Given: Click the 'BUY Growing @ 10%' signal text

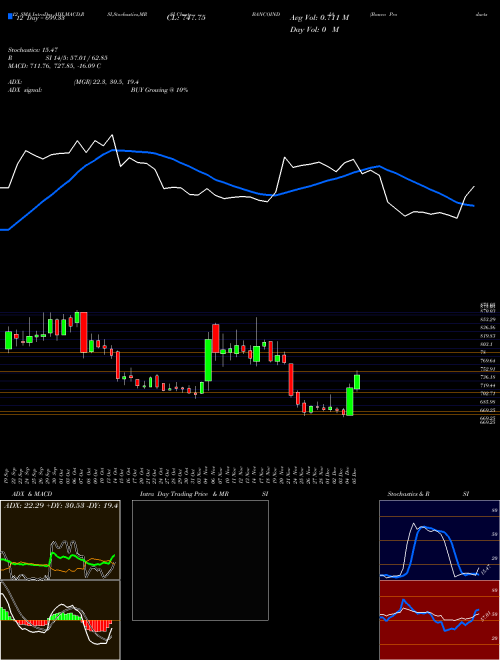Looking at the screenshot, I should click(159, 90).
